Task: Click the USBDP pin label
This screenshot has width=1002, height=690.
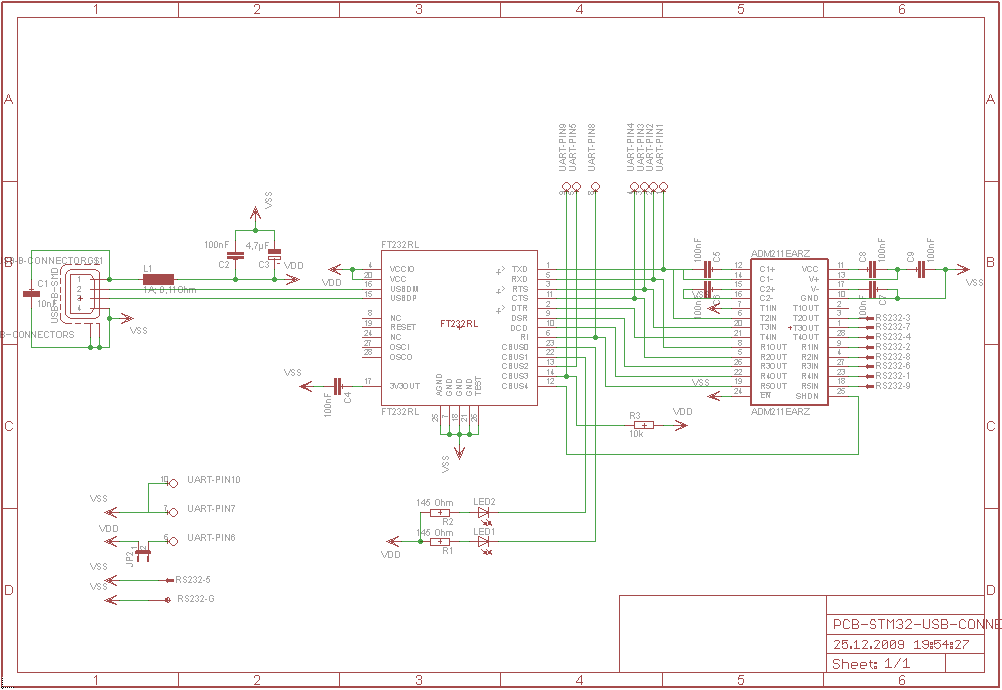Action: (405, 298)
